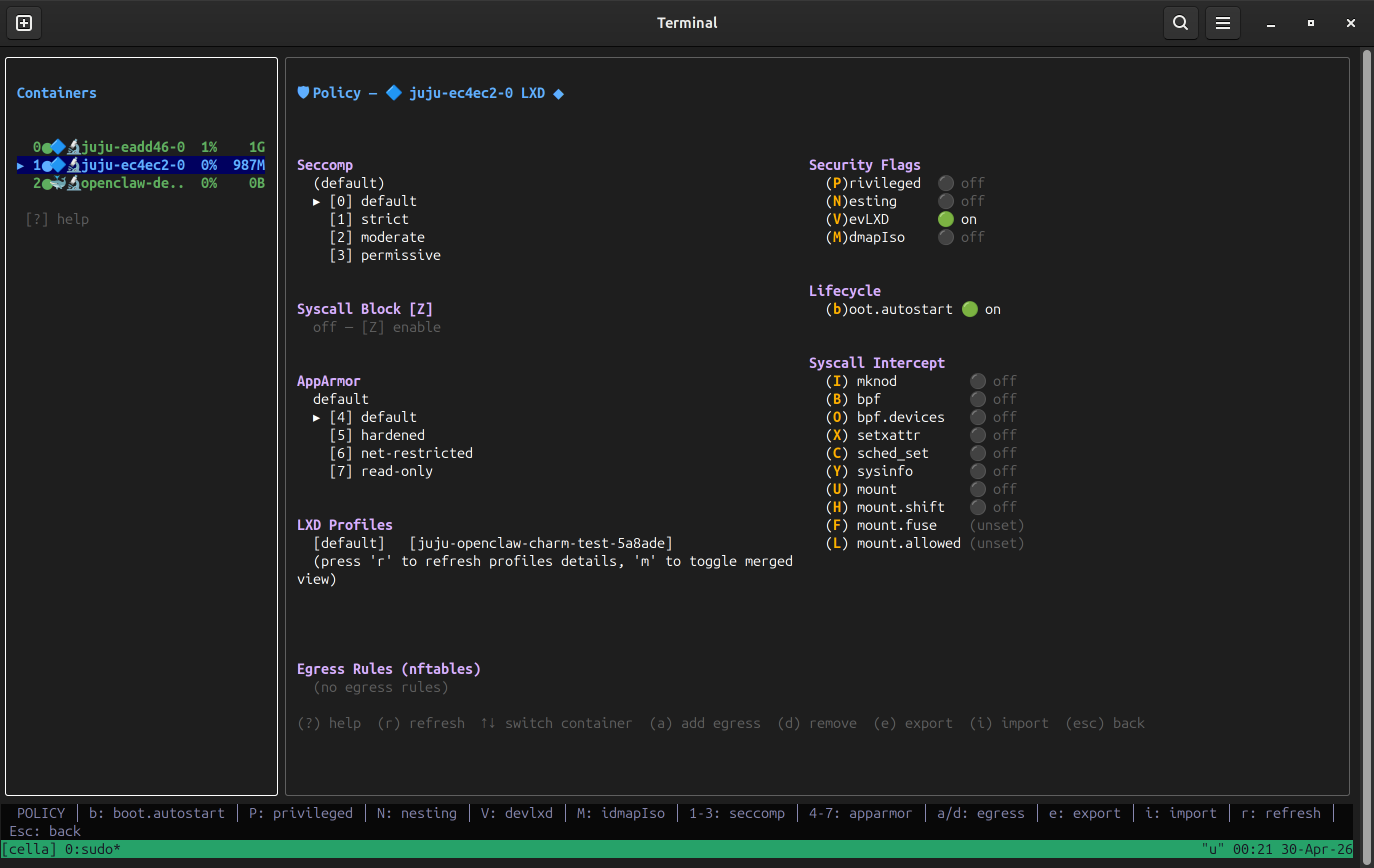Click (a) add egress
Image resolution: width=1374 pixels, height=868 pixels.
(x=705, y=723)
